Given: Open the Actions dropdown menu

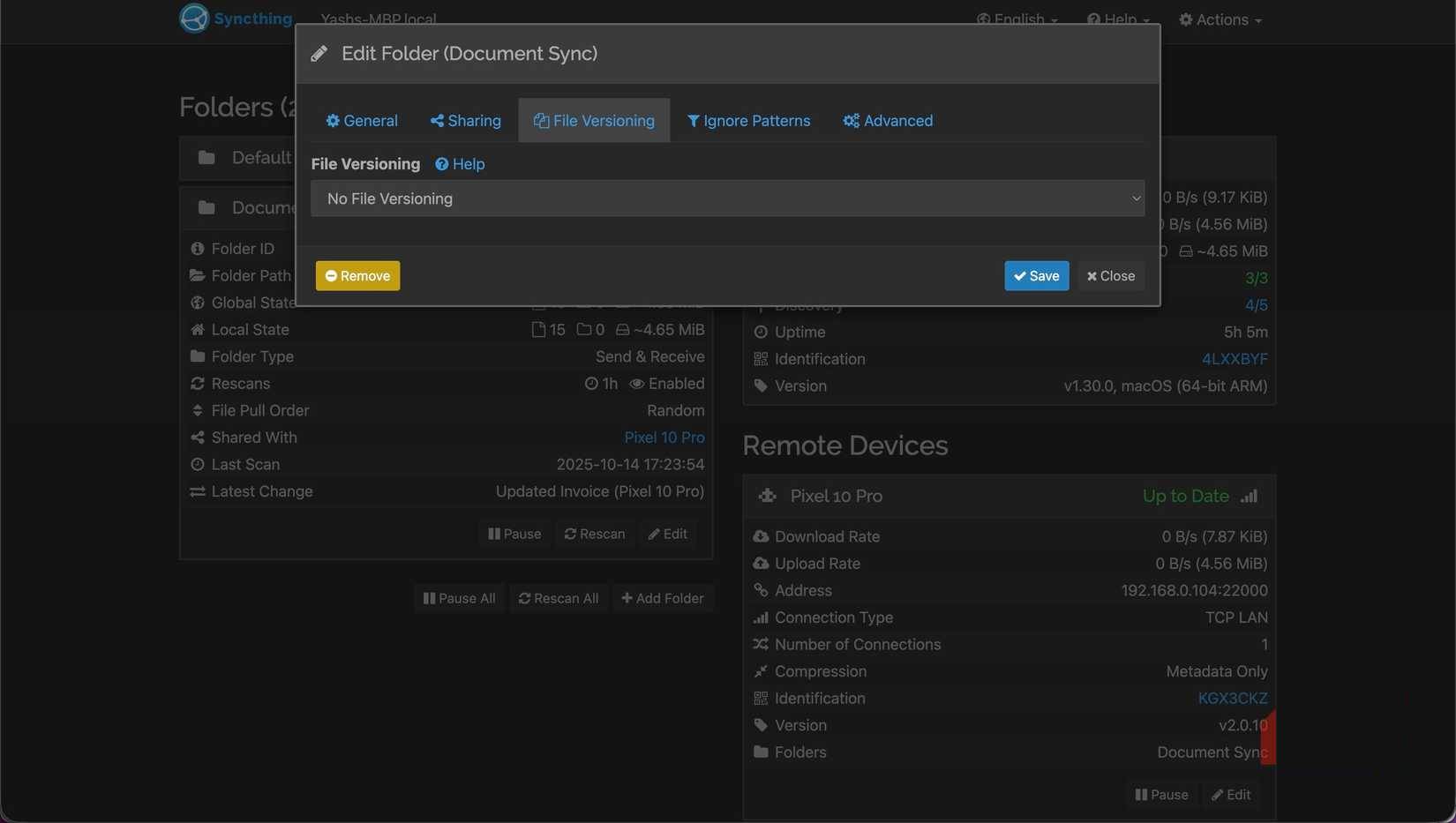Looking at the screenshot, I should tap(1220, 19).
